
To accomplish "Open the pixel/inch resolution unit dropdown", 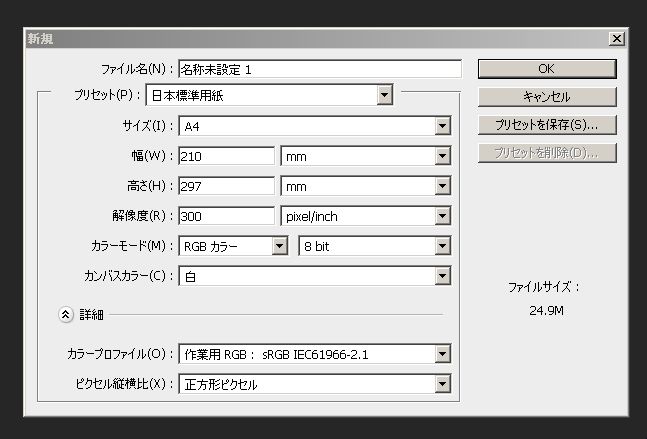I will [x=366, y=216].
